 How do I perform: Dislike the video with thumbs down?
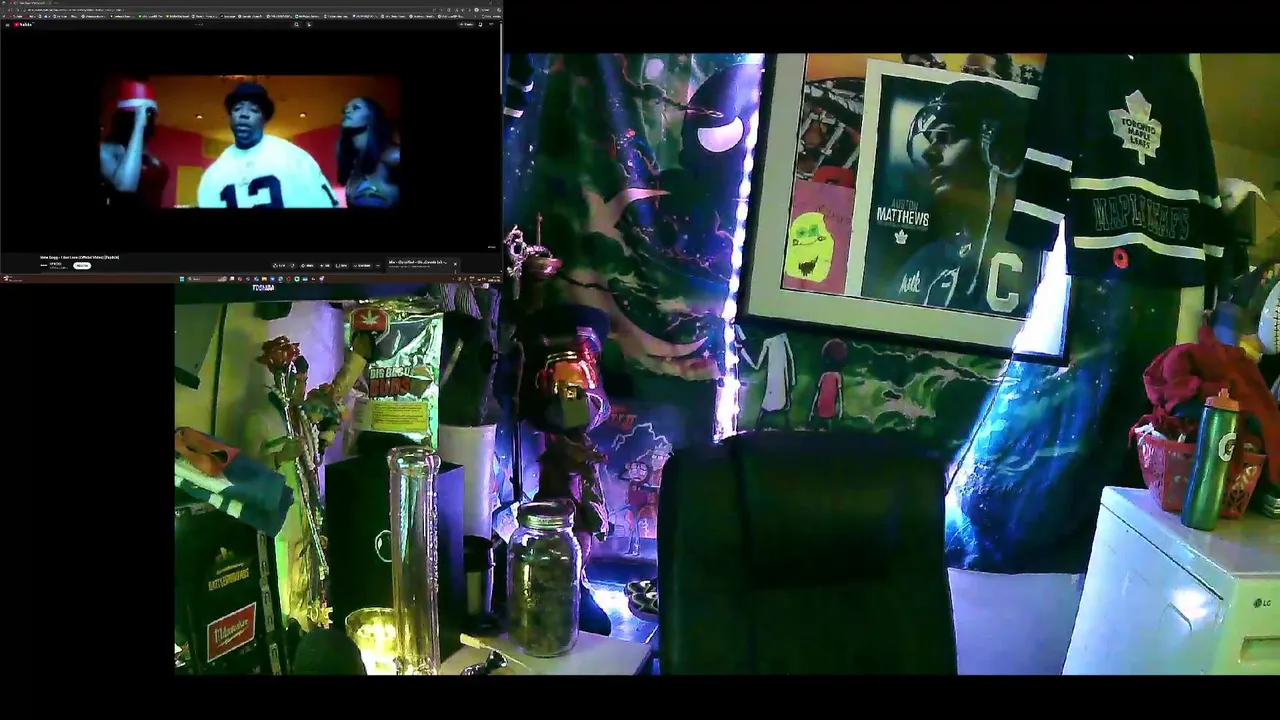point(293,266)
